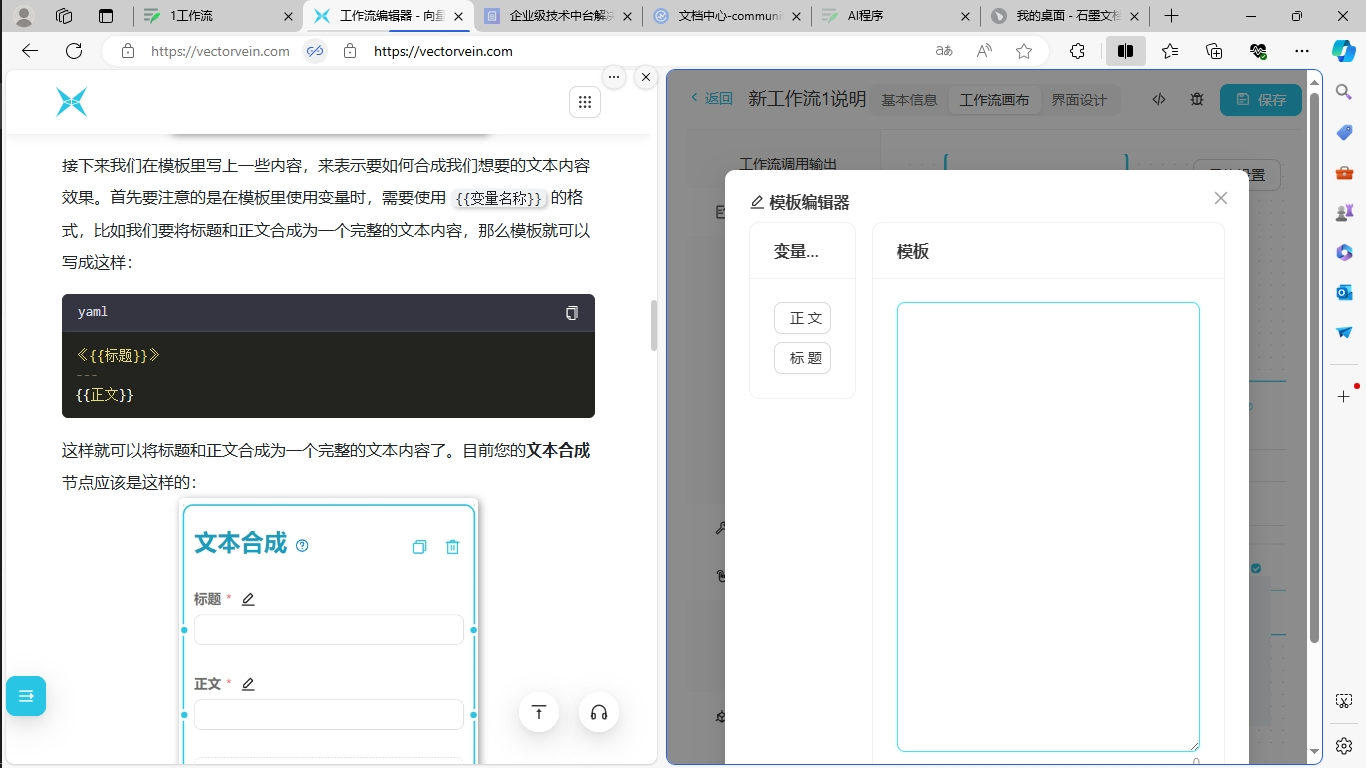Click the right pane address bar URL
1366x768 pixels.
[443, 51]
